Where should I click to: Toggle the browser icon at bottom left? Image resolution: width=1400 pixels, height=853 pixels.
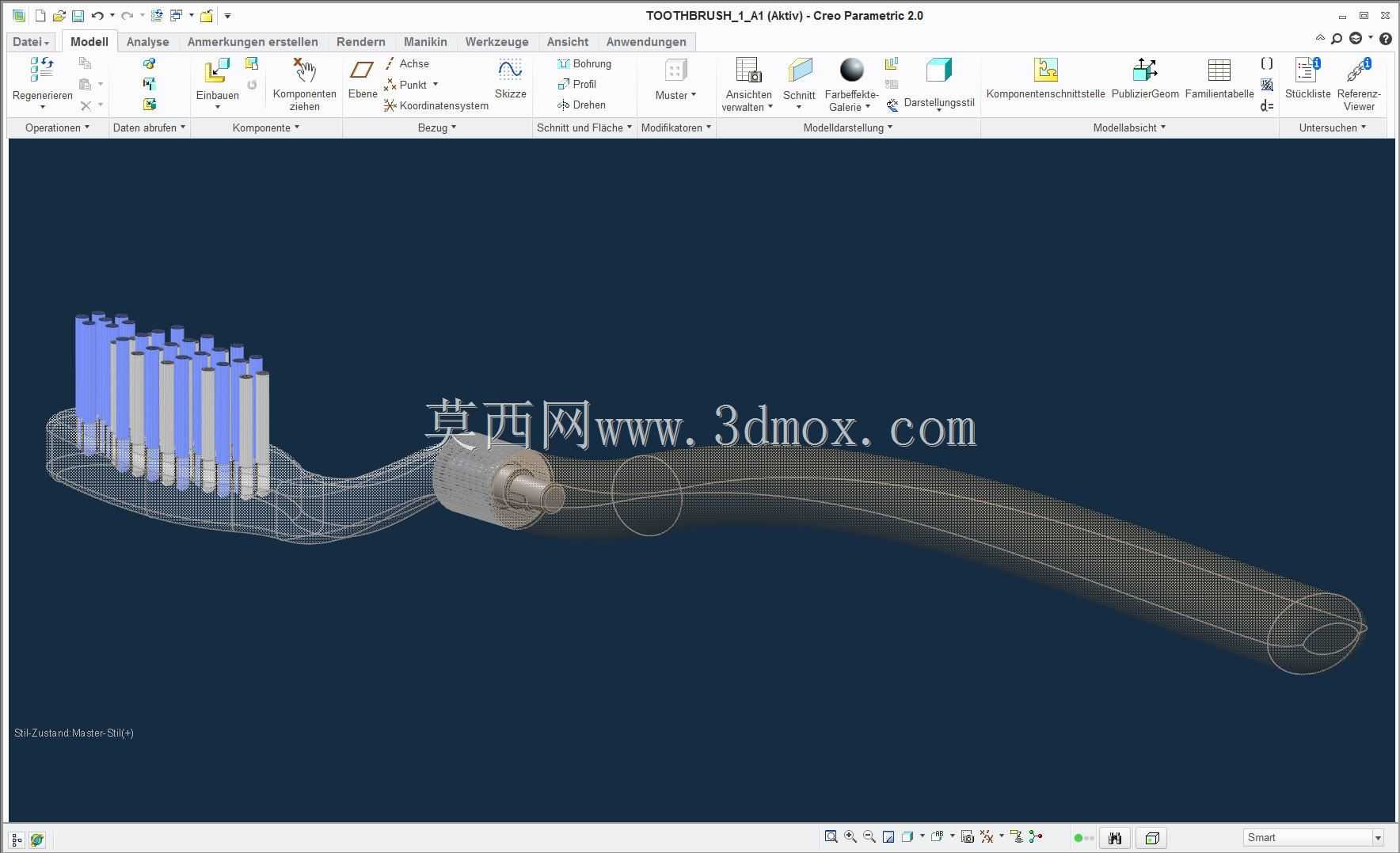(x=36, y=840)
